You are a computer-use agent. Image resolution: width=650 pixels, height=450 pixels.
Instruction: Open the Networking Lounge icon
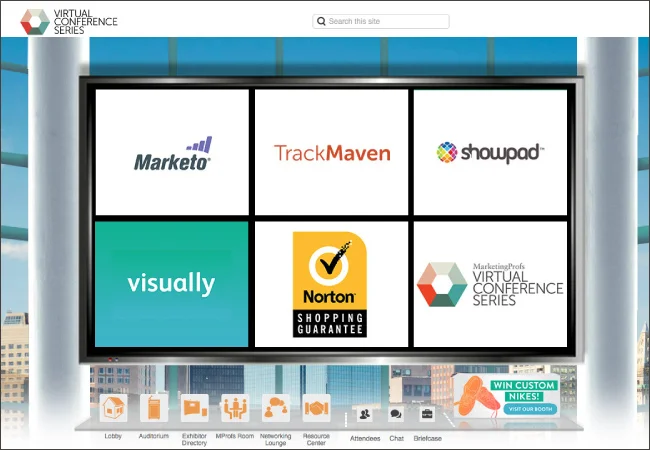276,408
